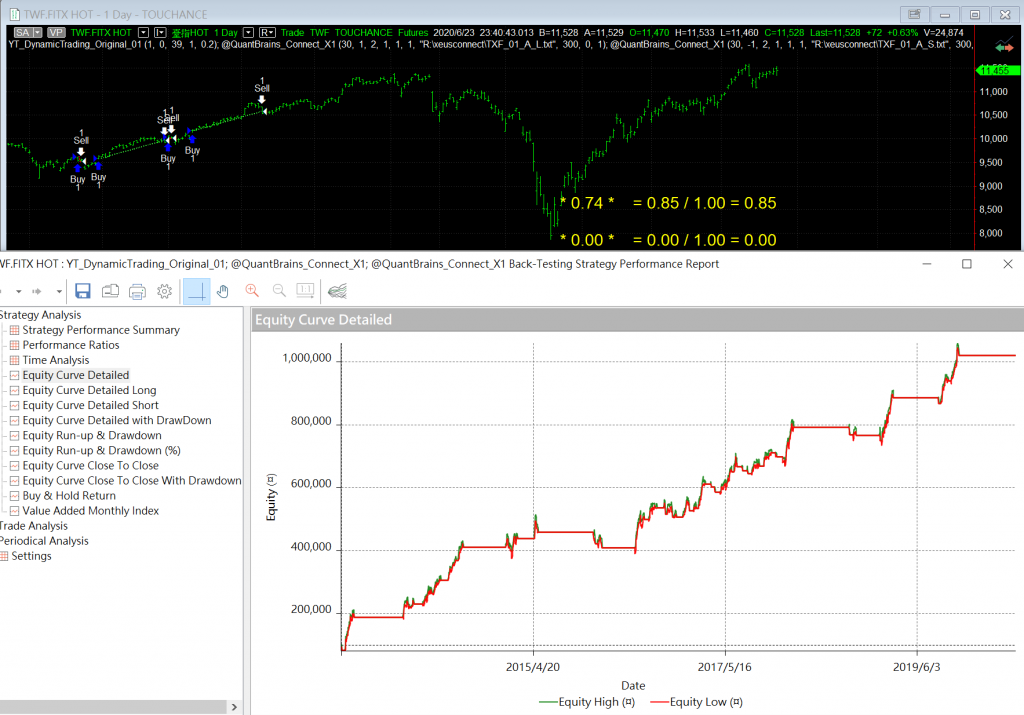The height and width of the screenshot is (715, 1024).
Task: Click the Print report icon
Action: [138, 291]
